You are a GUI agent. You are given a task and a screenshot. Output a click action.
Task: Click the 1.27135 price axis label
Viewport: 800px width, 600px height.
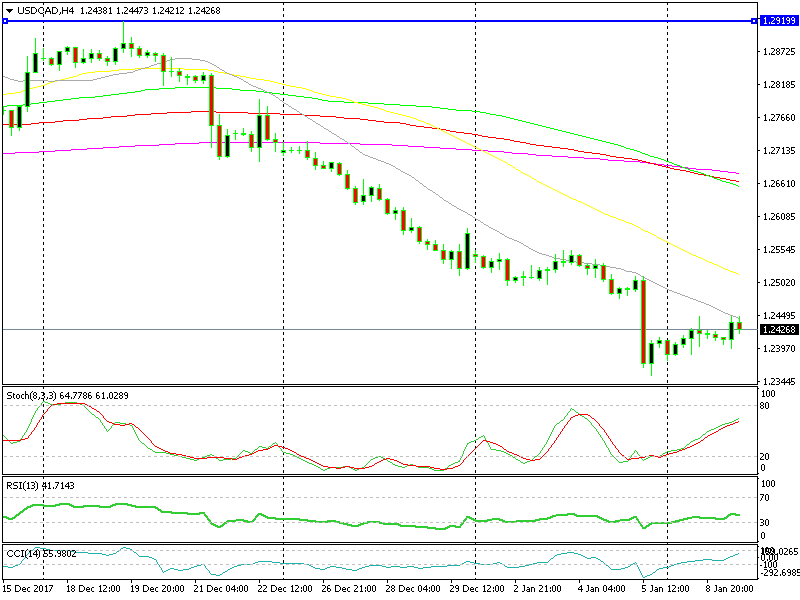(779, 151)
